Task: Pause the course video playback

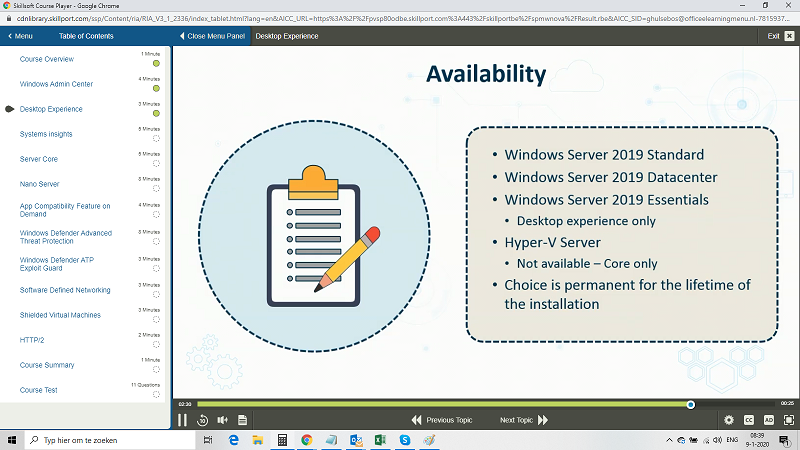Action: click(x=182, y=420)
